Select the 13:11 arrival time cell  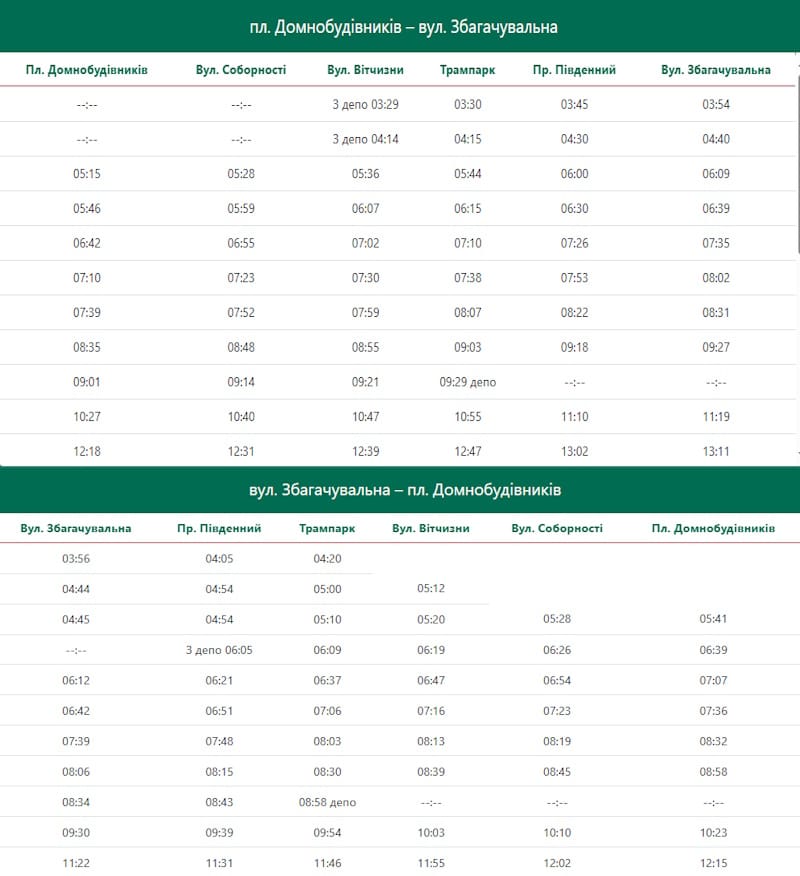click(x=716, y=451)
